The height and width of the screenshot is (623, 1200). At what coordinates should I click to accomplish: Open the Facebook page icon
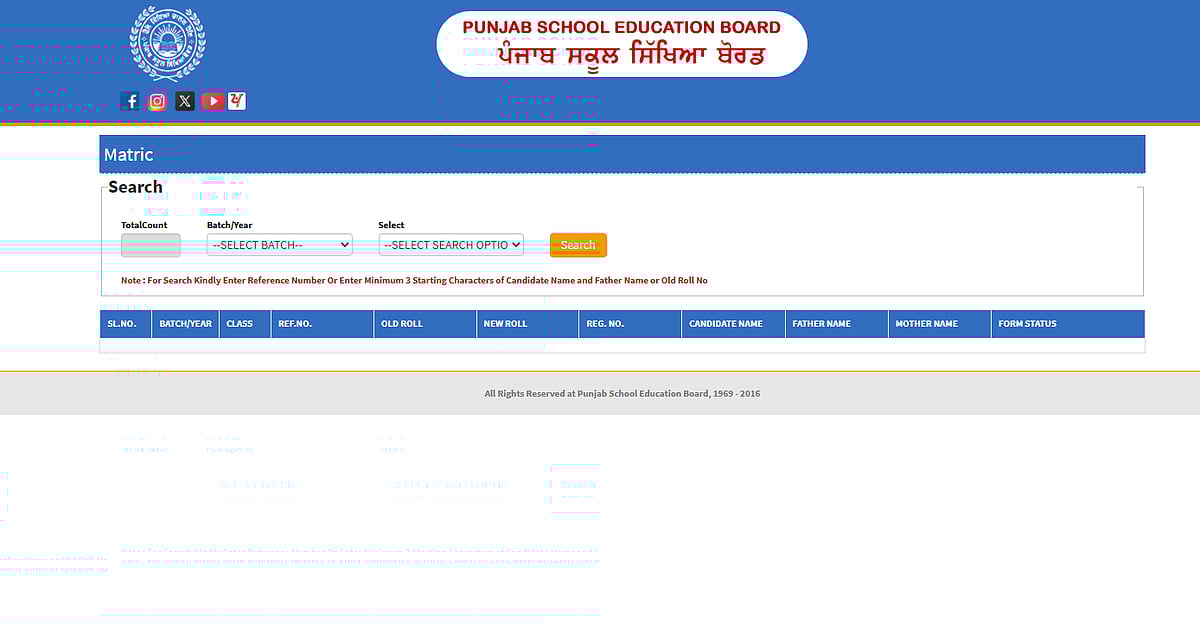click(x=131, y=101)
